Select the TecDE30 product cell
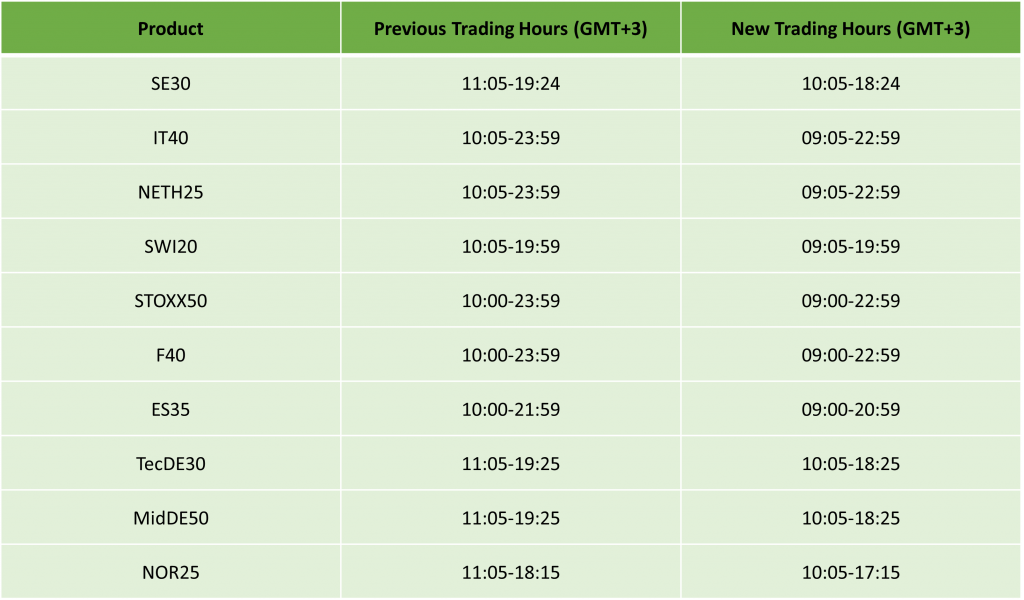Screen dimensions: 1024x600 click(170, 464)
